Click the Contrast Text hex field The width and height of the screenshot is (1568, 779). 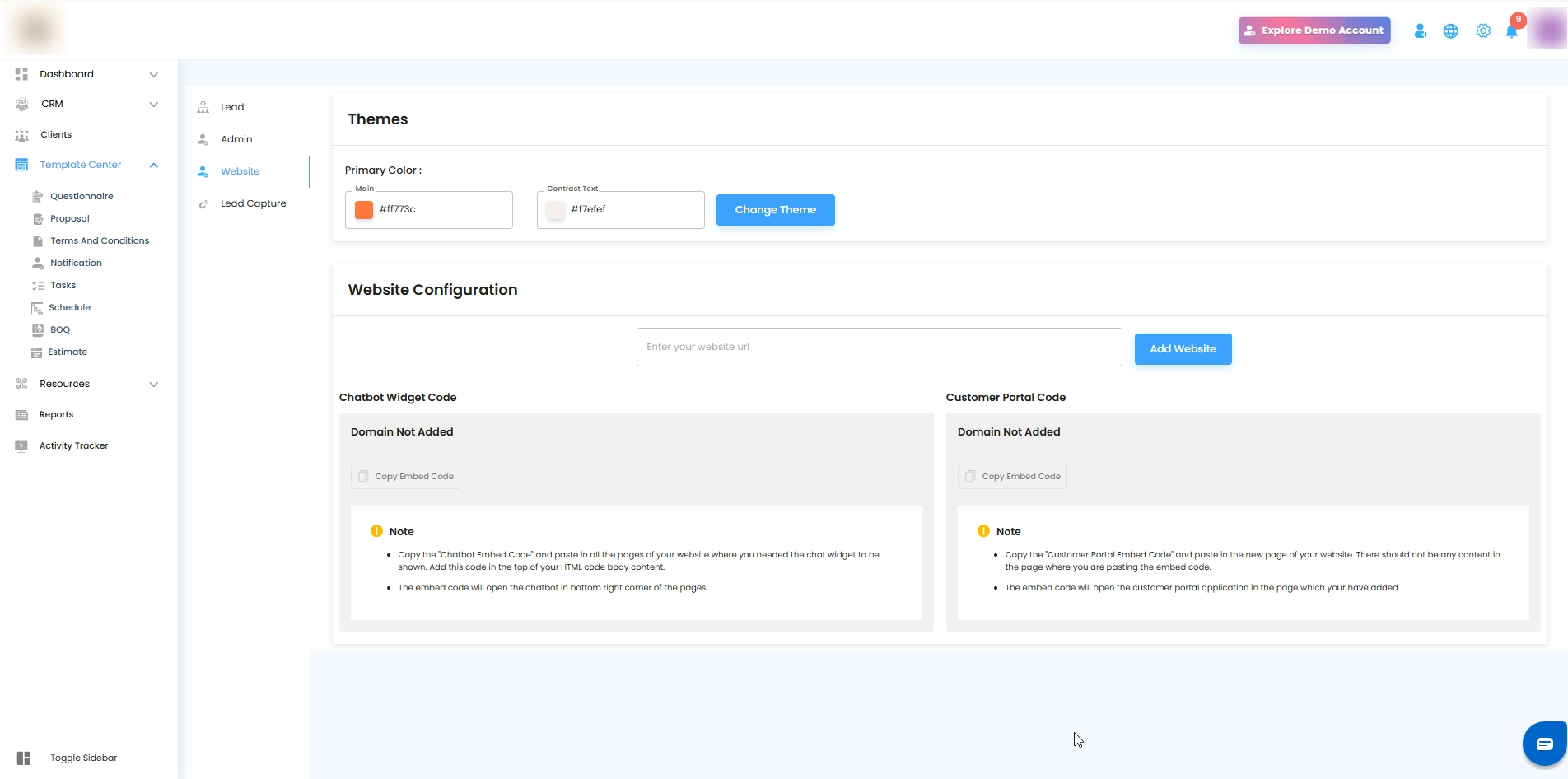[621, 210]
